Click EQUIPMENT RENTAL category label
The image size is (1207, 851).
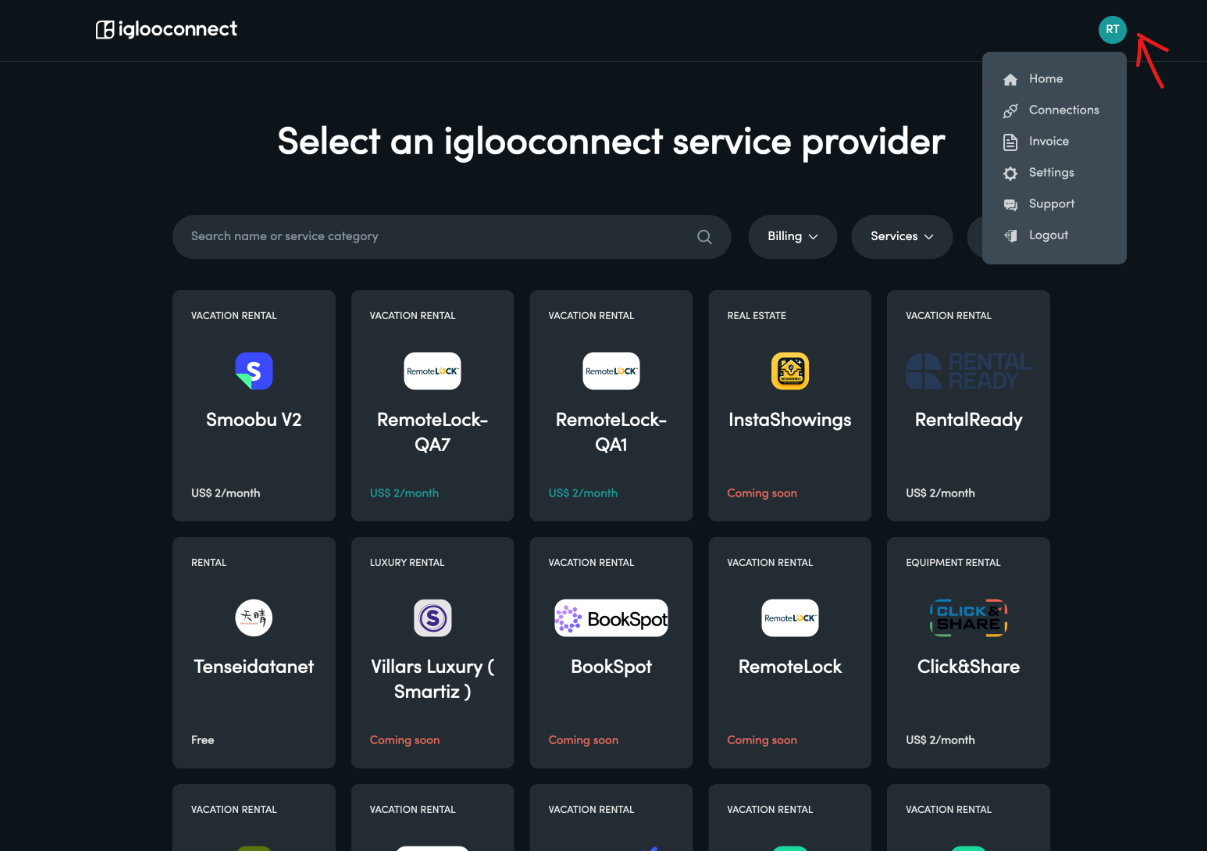953,563
